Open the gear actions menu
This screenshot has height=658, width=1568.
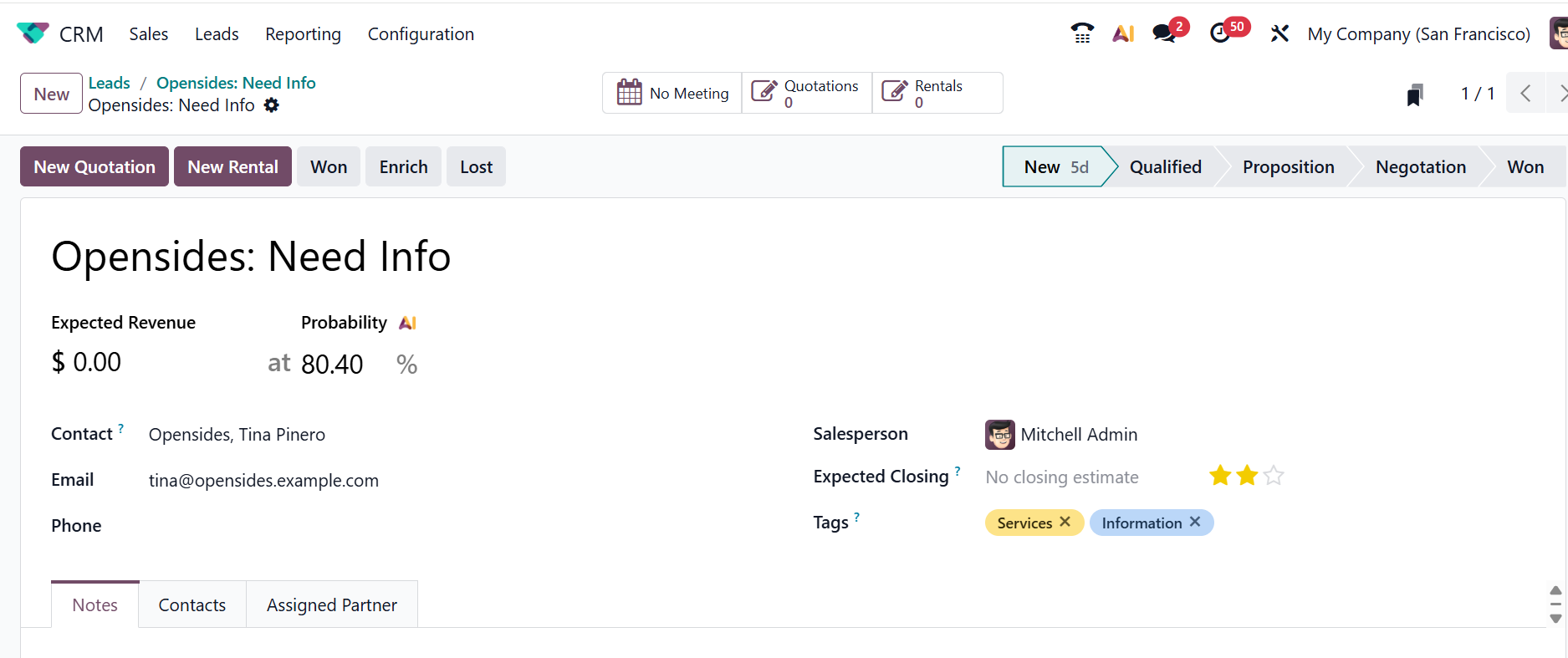[272, 105]
